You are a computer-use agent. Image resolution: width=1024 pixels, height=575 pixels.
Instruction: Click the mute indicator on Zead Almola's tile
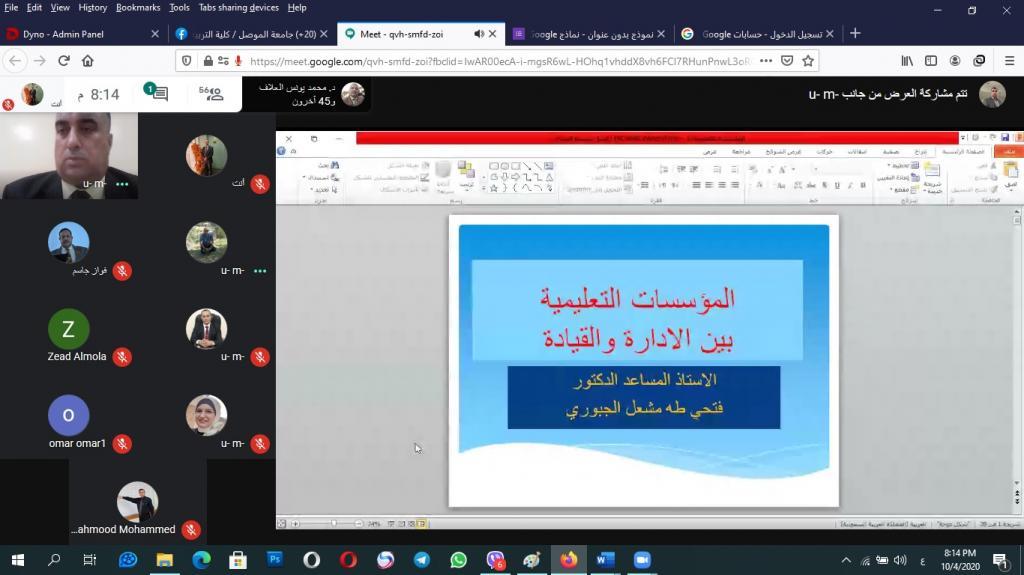click(x=122, y=357)
